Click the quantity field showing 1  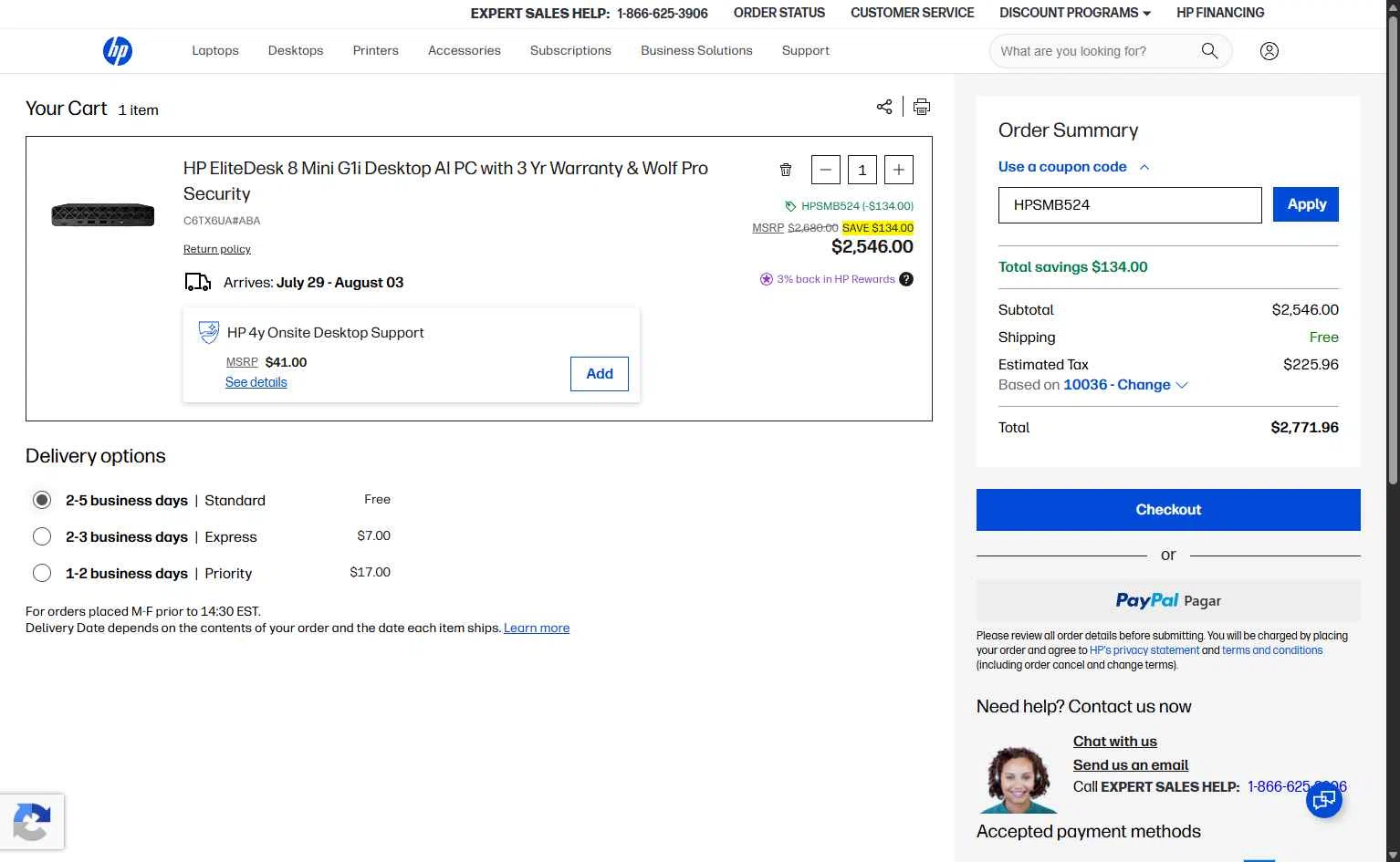click(x=862, y=170)
